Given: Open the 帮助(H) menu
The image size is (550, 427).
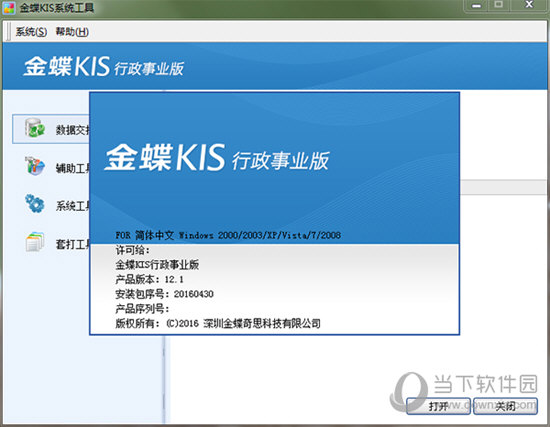Looking at the screenshot, I should (72, 32).
